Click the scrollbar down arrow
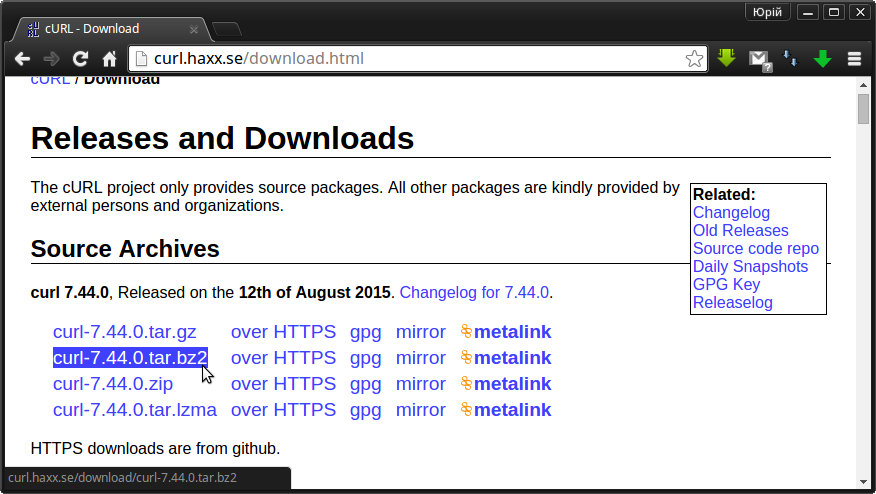 pos(864,482)
